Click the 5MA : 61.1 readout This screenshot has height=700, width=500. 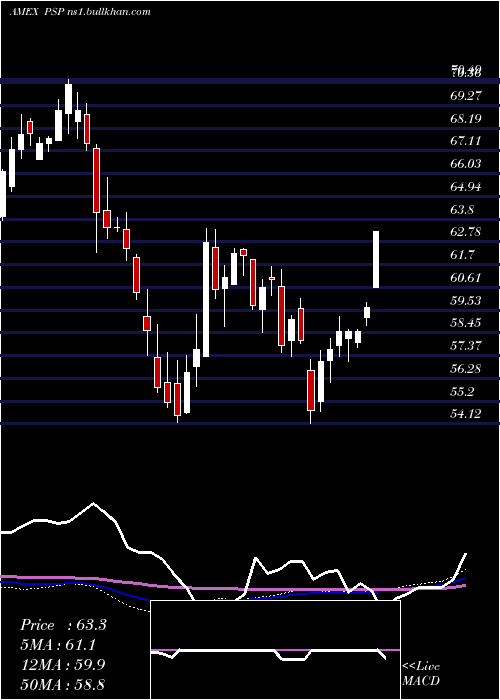(58, 645)
